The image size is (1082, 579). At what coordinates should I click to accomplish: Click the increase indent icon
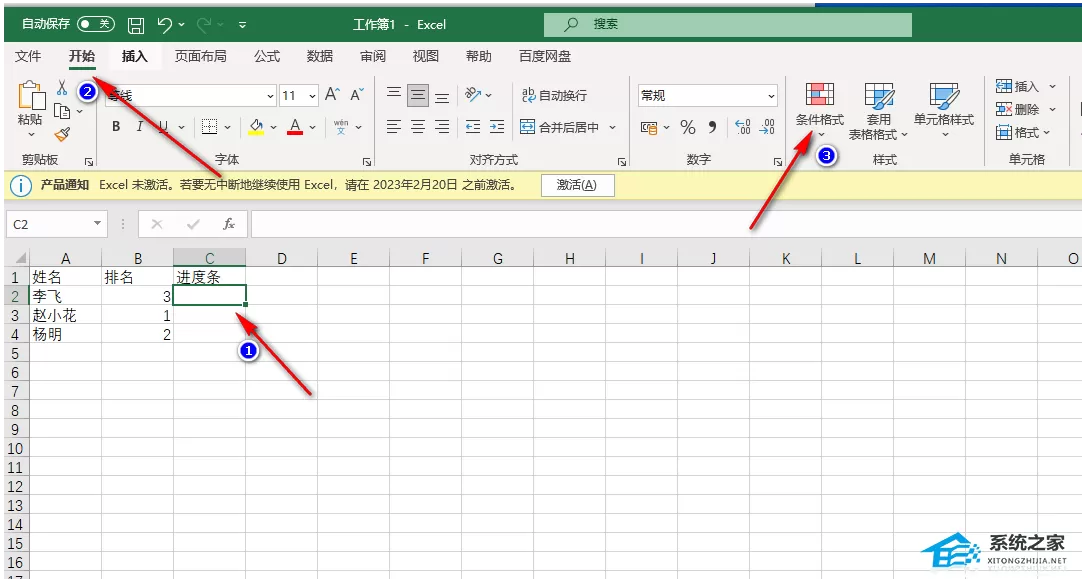tap(497, 126)
